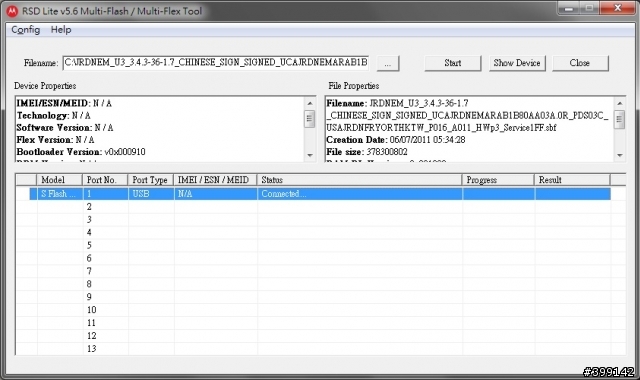640x380 pixels.
Task: Click the Device Properties scrollbar thumb
Action: coord(310,119)
